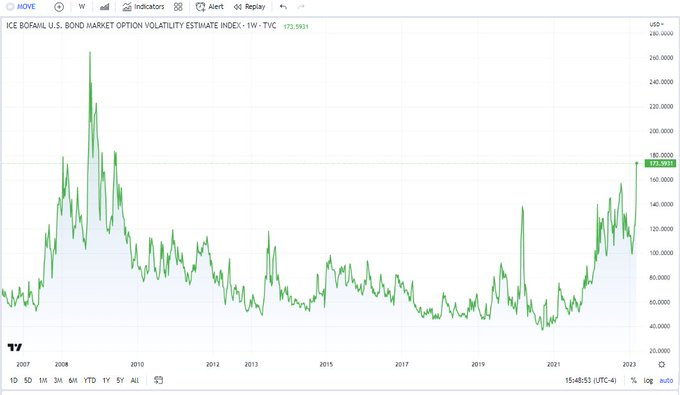680x395 pixels.
Task: Click the last data point marker at 2023
Action: (x=637, y=163)
